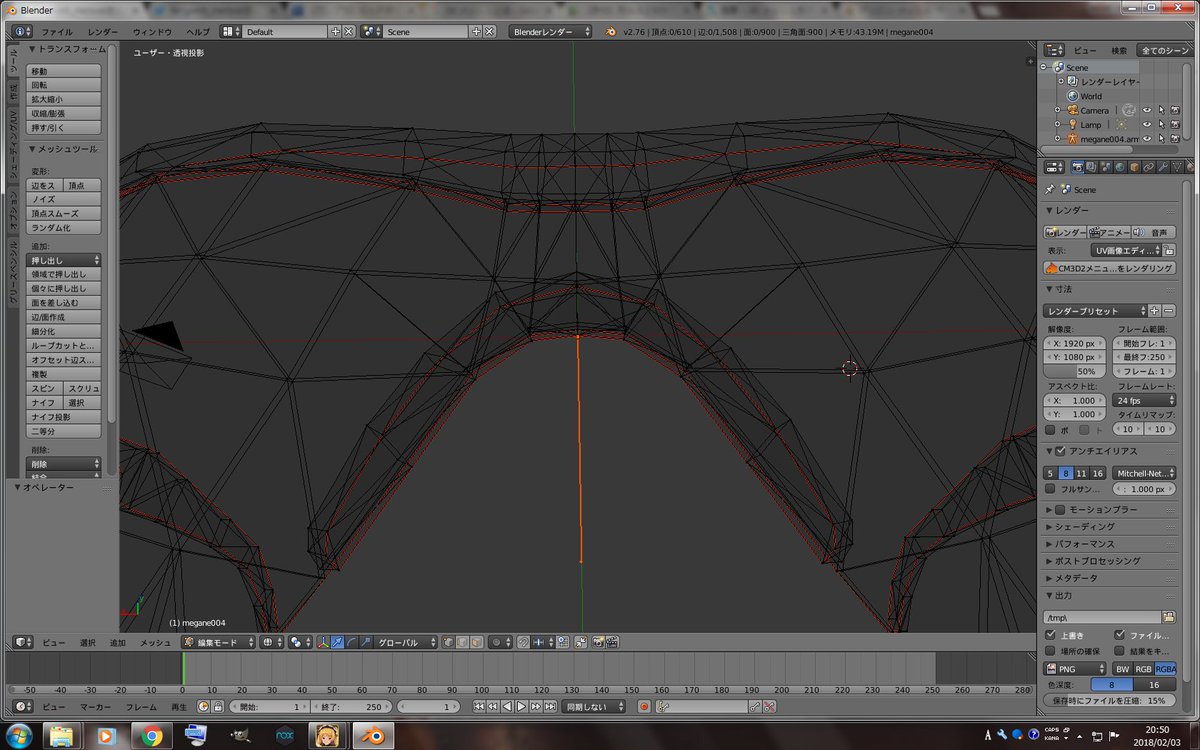Open scene properties tab icon
This screenshot has width=1200, height=750.
point(1106,167)
